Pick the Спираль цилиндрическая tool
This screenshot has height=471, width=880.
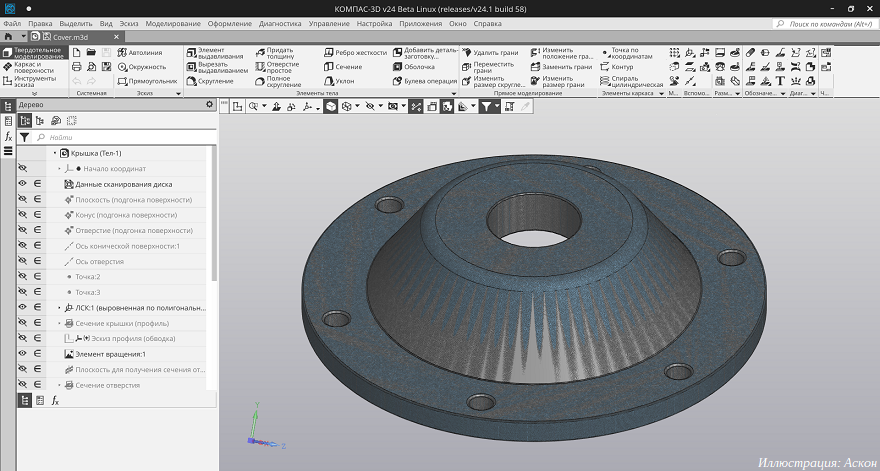pyautogui.click(x=632, y=81)
